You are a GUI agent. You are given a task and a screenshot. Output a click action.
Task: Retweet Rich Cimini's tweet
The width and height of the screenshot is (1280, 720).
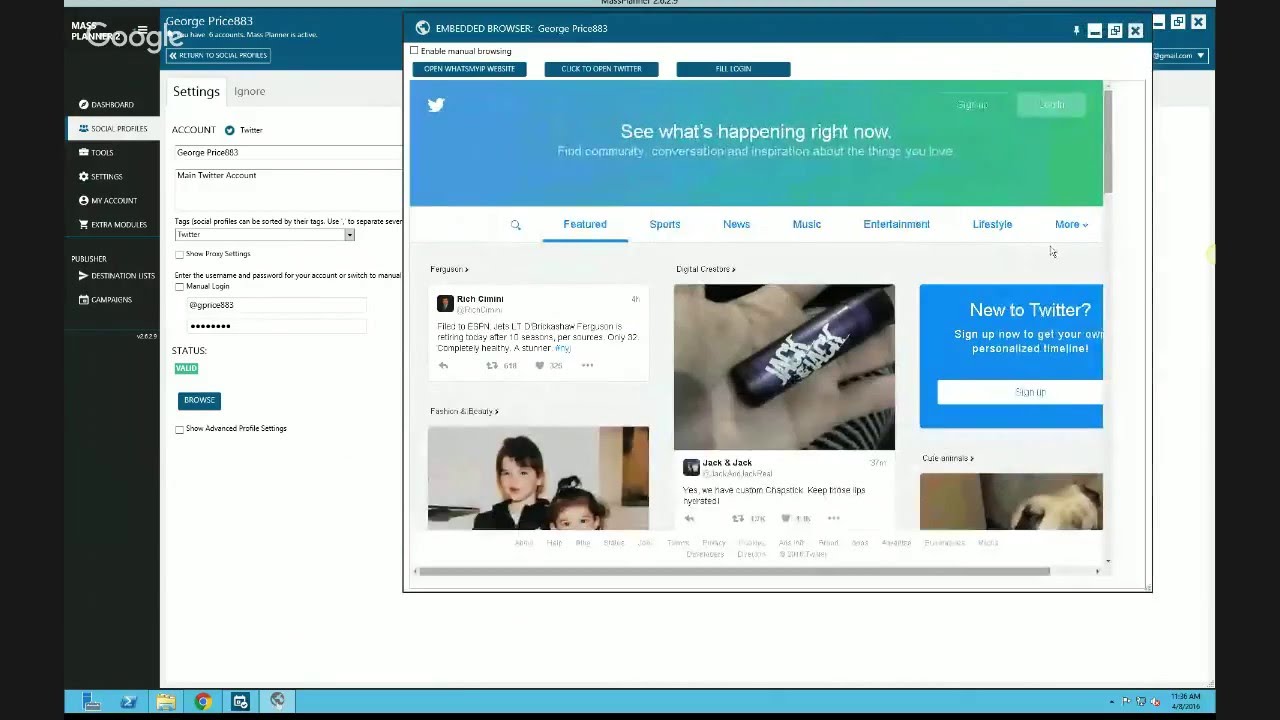(492, 366)
